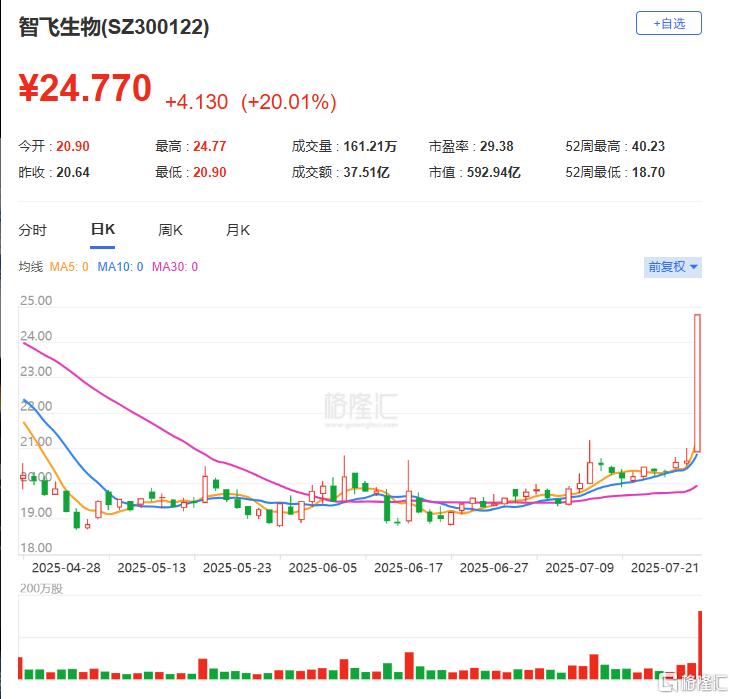Screen dimensions: 734x699
Task: Click the 成交额 value 37.51亿
Action: [366, 172]
